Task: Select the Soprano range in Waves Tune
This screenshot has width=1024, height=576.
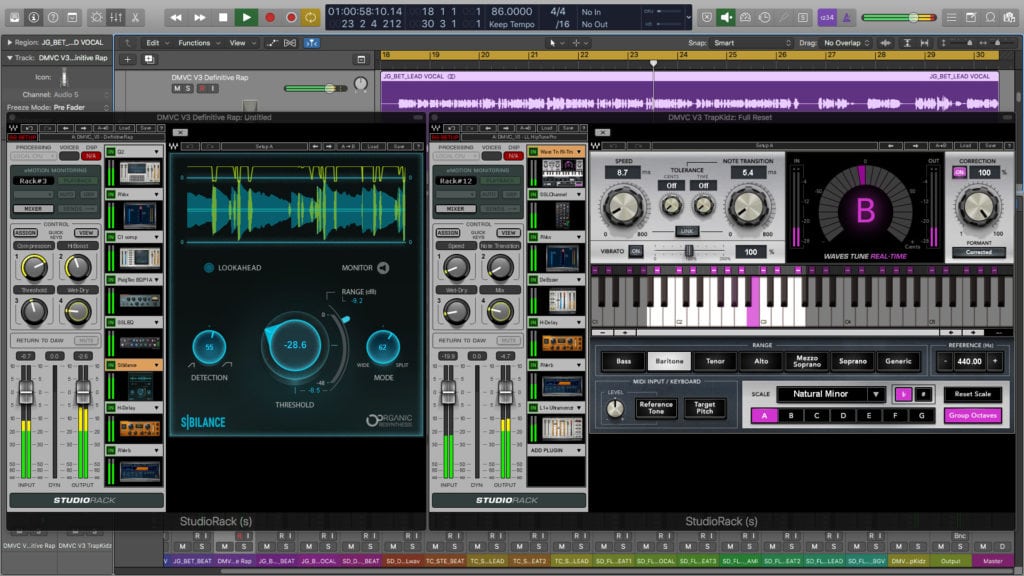Action: tap(852, 361)
